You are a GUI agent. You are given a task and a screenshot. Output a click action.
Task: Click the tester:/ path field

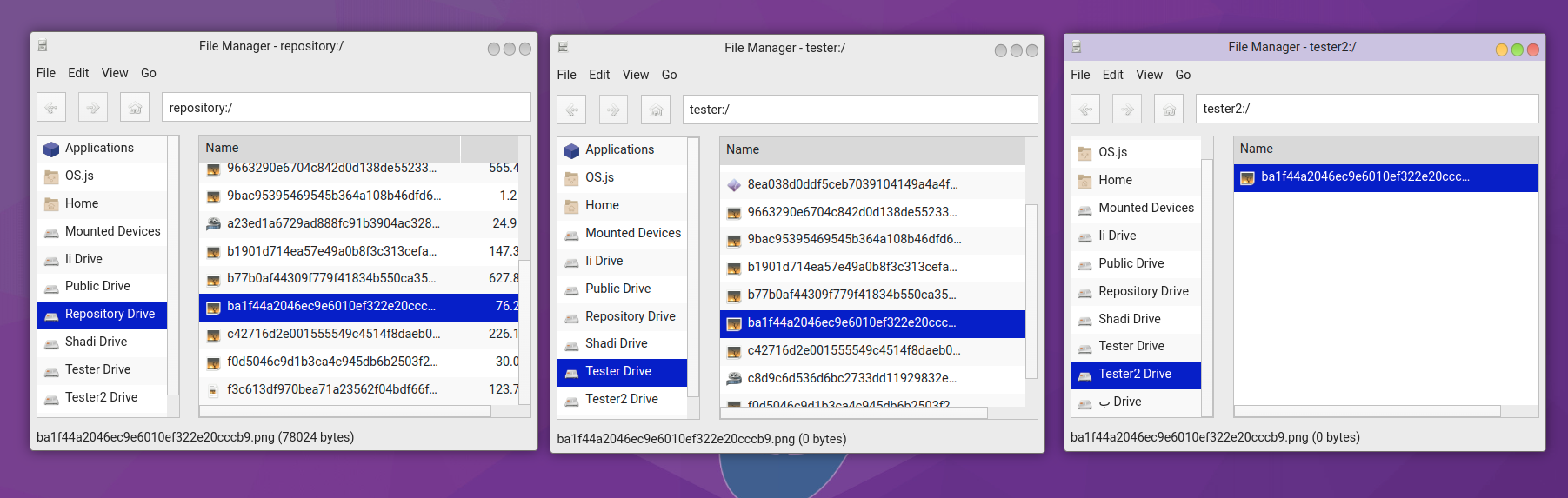(860, 110)
